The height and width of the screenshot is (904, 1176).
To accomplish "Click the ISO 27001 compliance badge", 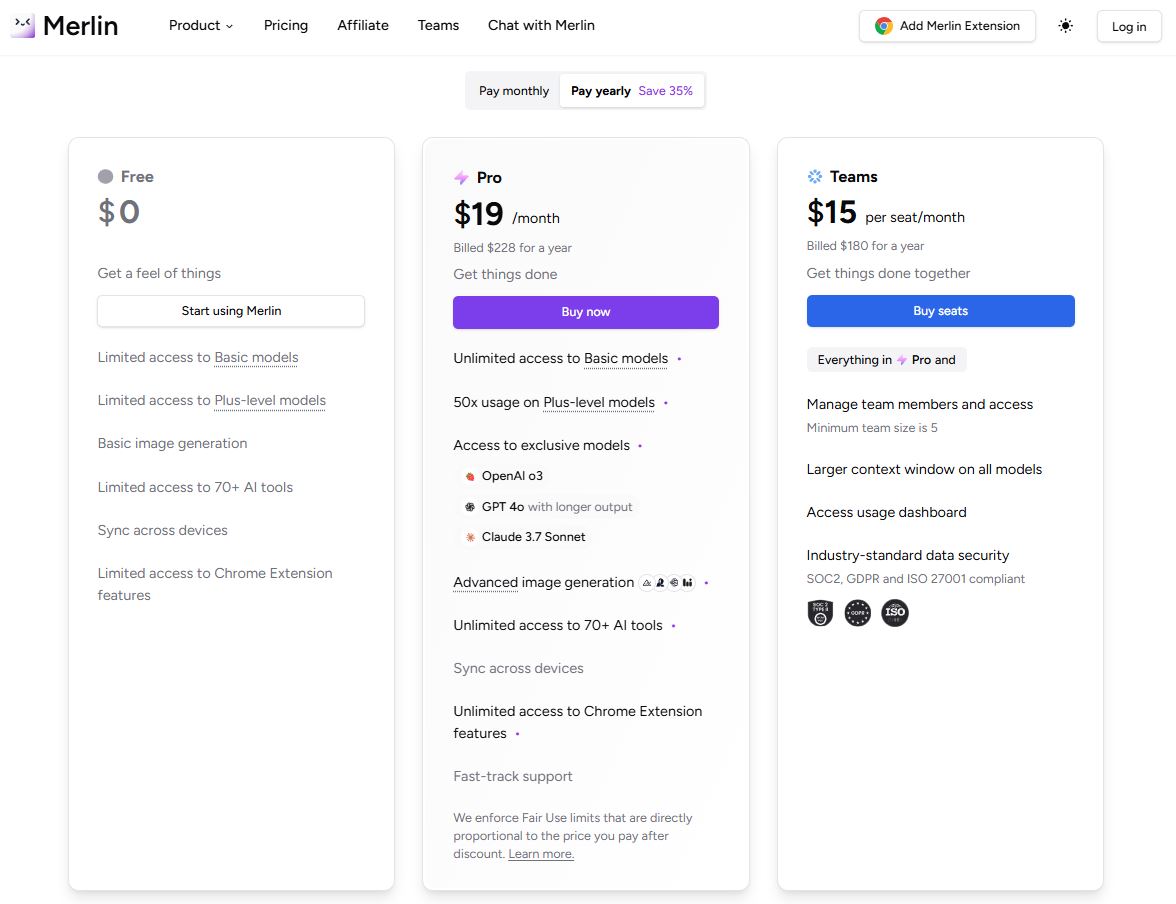I will coord(894,612).
